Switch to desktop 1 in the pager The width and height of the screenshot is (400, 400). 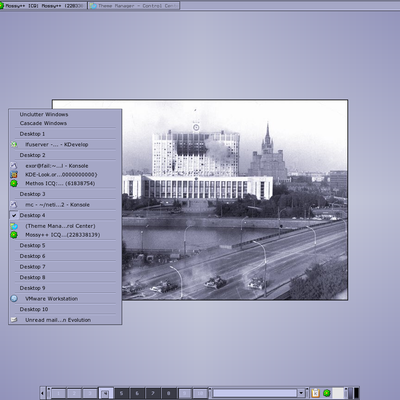(58, 393)
